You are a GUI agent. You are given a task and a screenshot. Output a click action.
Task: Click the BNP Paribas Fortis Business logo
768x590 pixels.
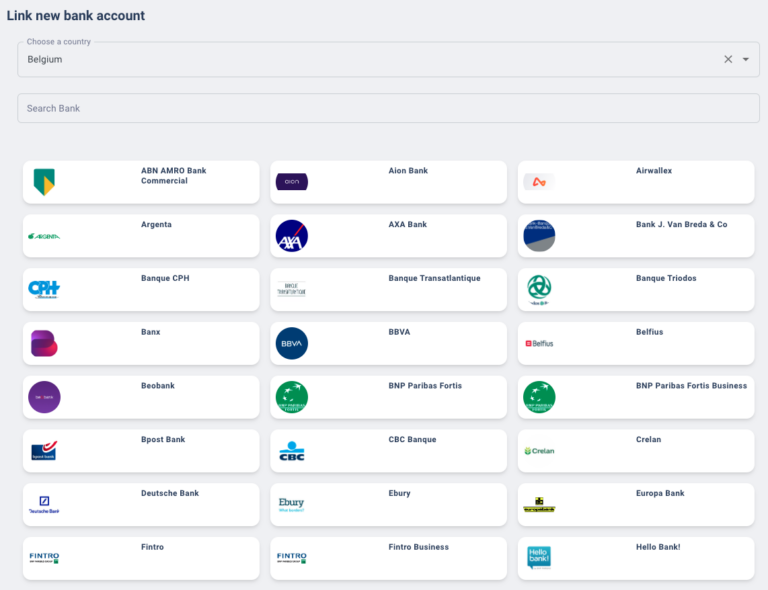(x=539, y=397)
